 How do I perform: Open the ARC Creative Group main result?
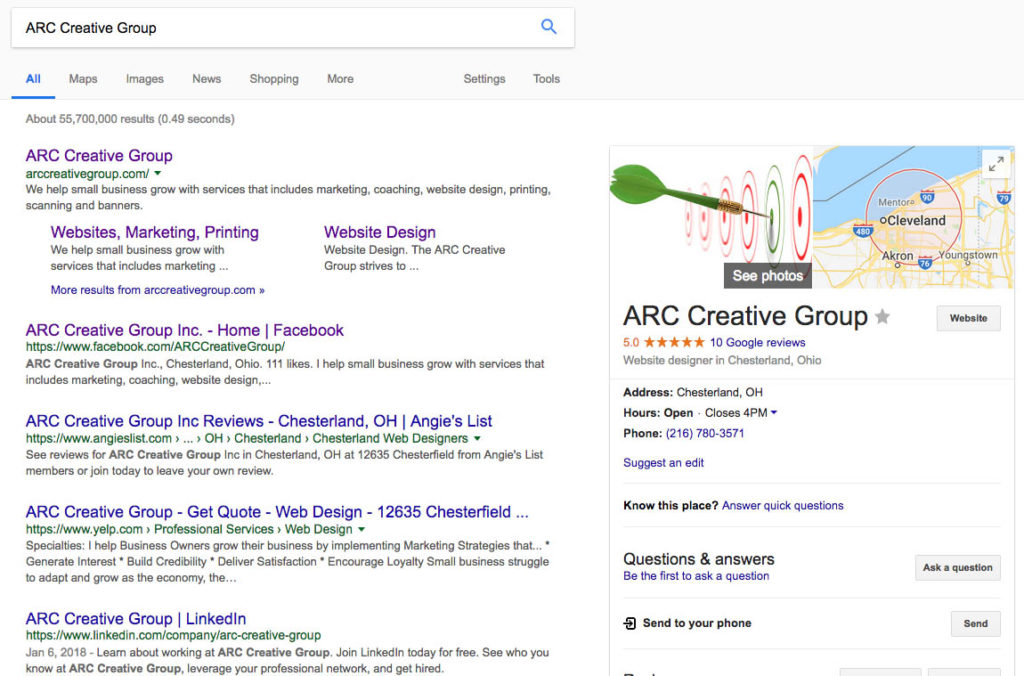[x=99, y=155]
